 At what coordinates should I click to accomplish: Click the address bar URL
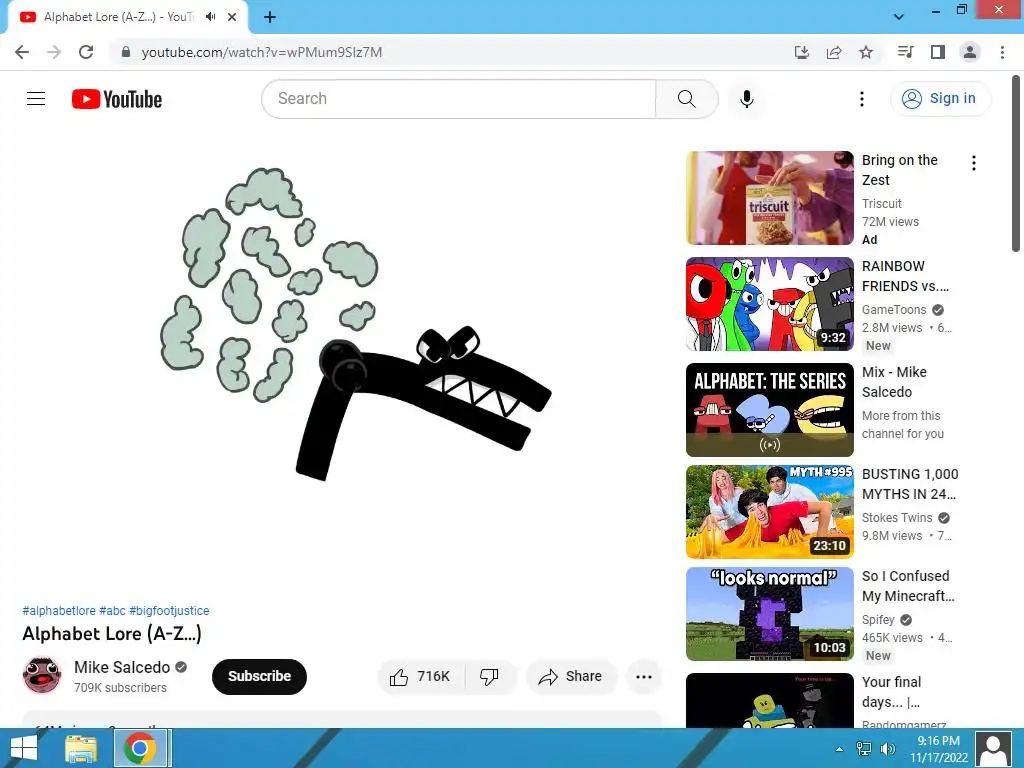262,52
